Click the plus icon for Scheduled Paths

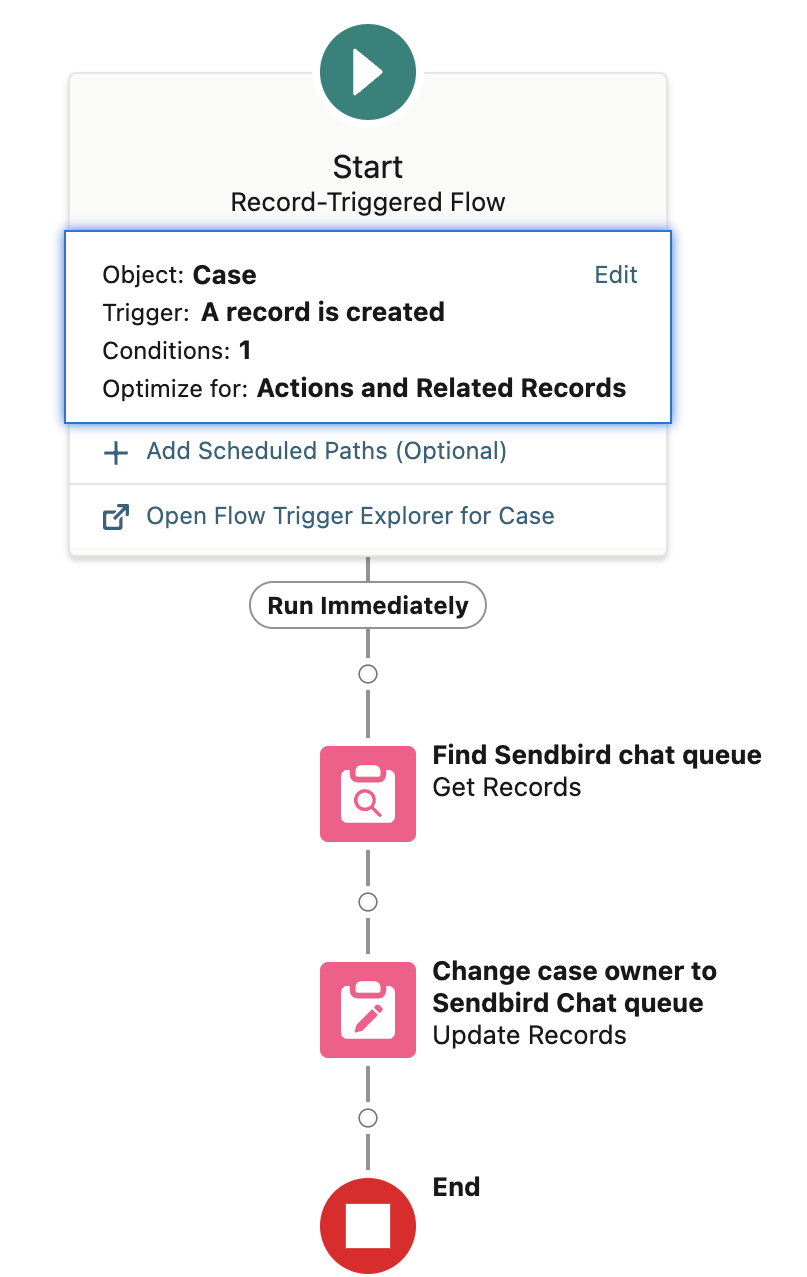116,452
